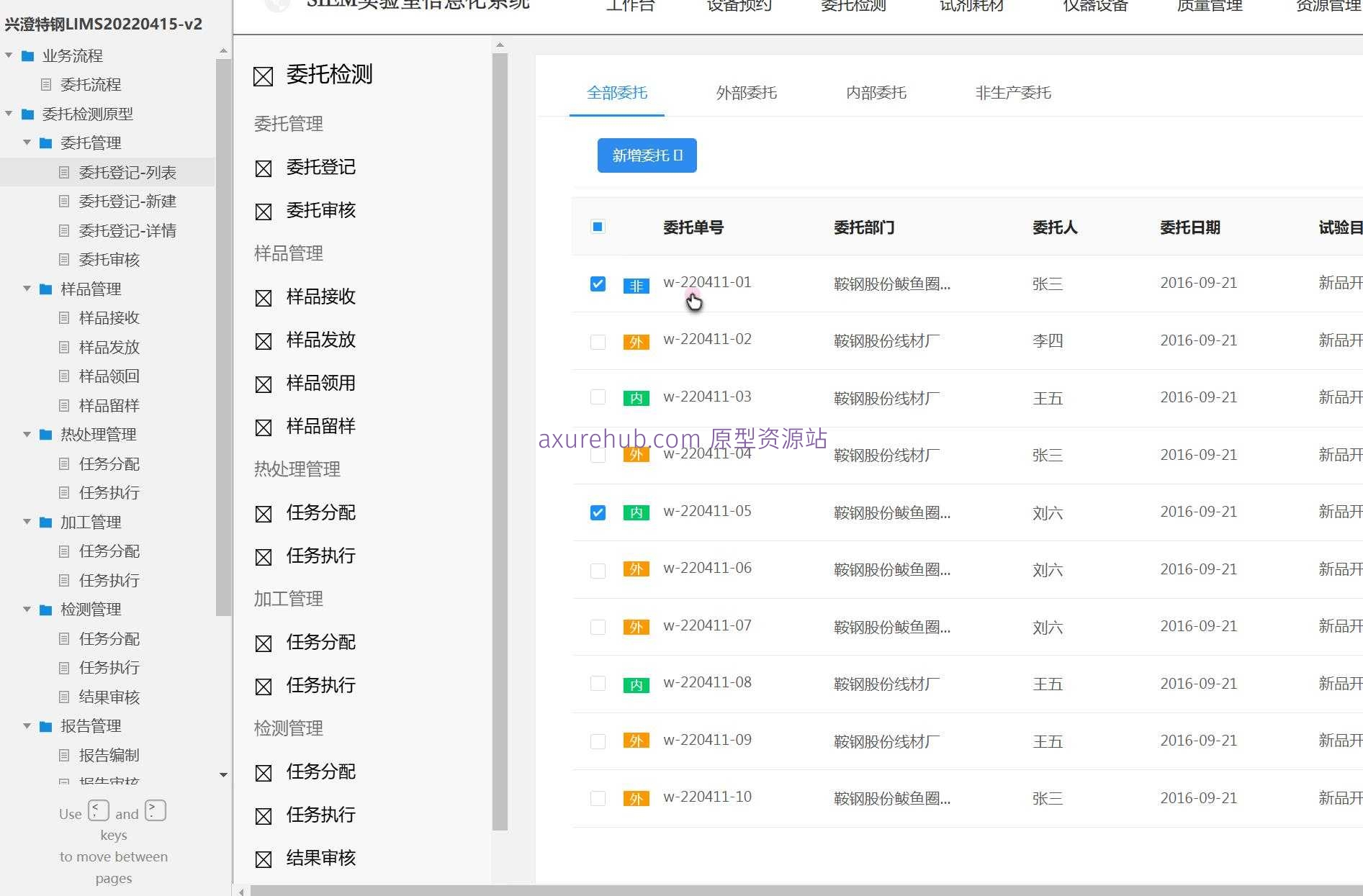Viewport: 1363px width, 896px height.
Task: Open order w-220411-05 link
Action: tap(707, 511)
